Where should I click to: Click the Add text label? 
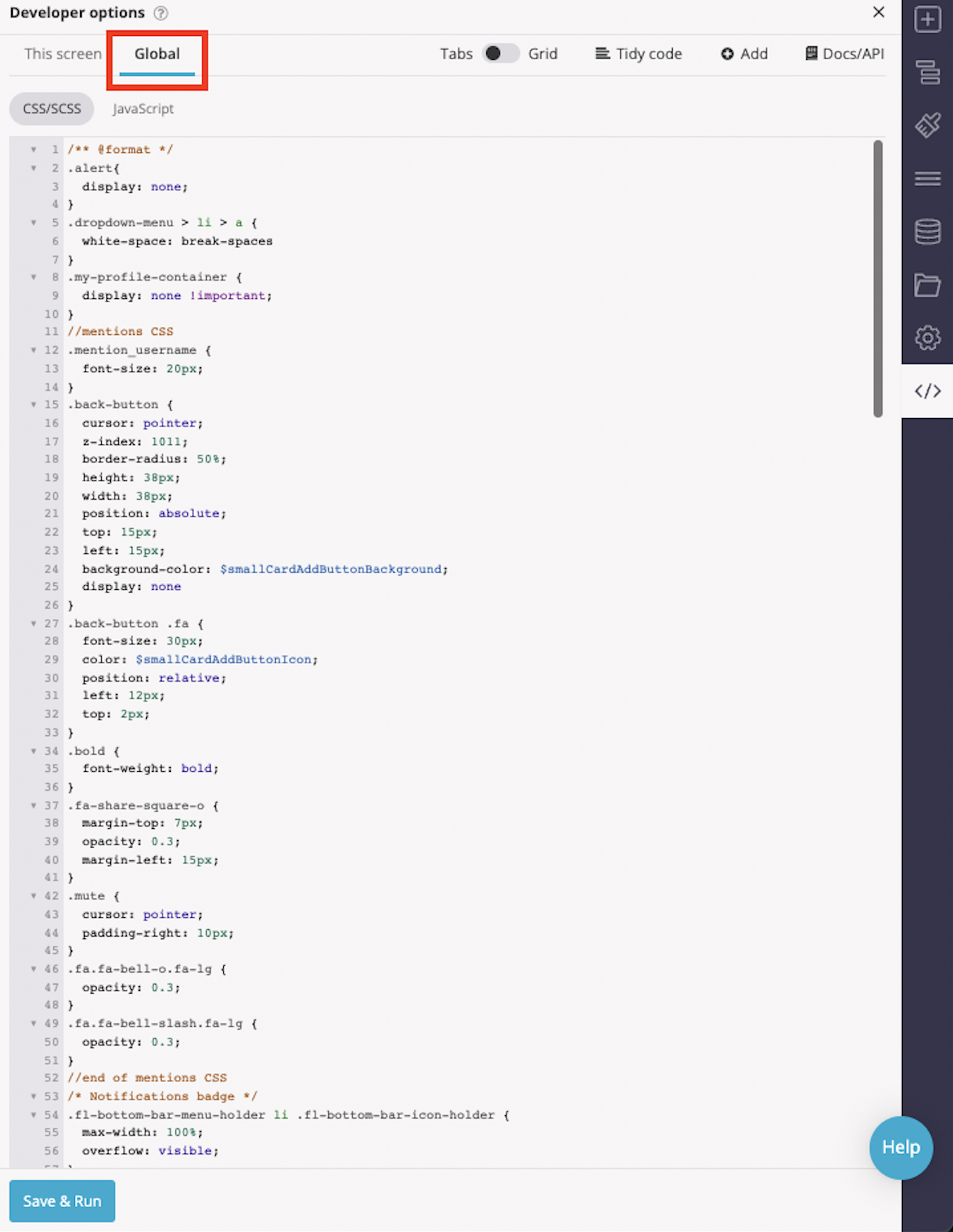tap(754, 54)
